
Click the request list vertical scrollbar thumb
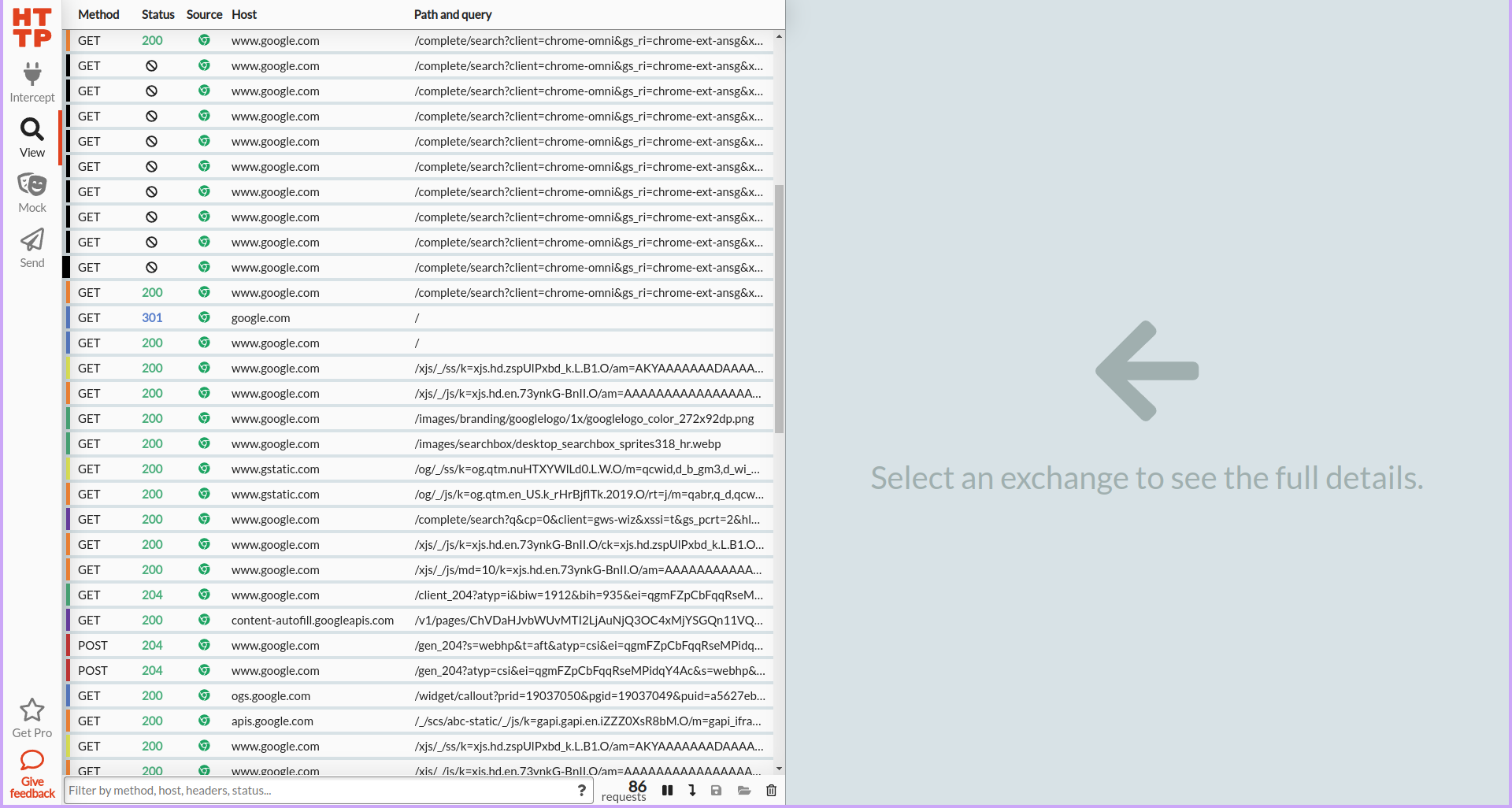click(x=779, y=309)
